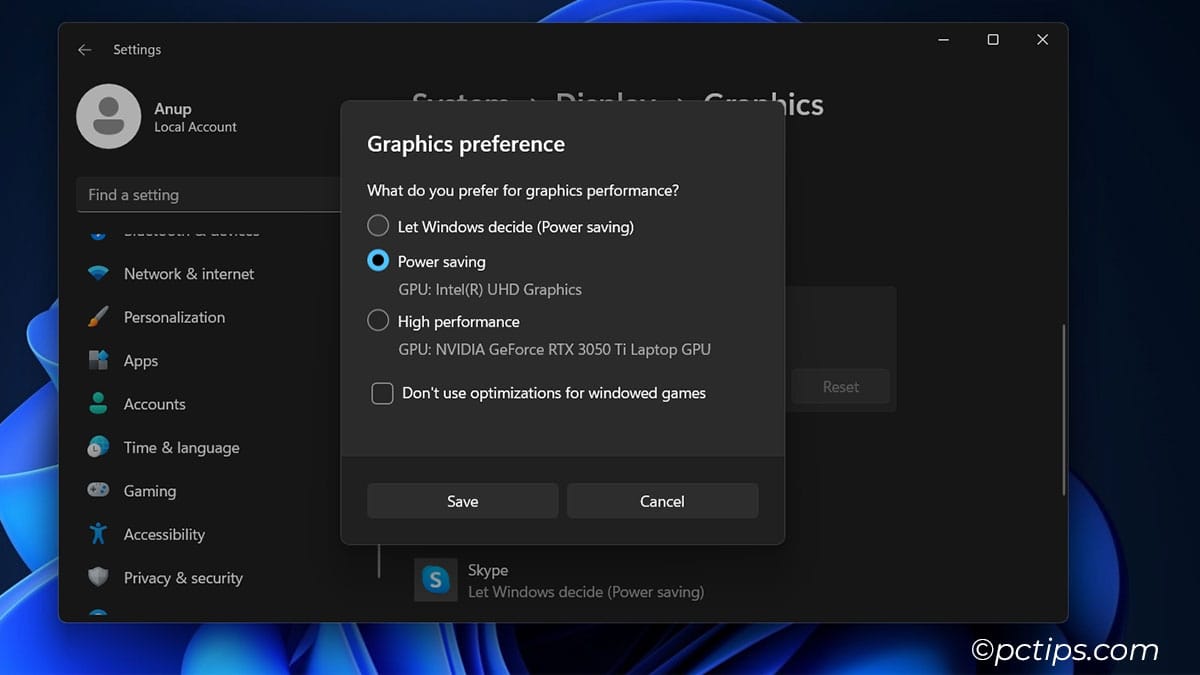Click 'Local Account' label under Anup
The height and width of the screenshot is (675, 1200).
196,128
